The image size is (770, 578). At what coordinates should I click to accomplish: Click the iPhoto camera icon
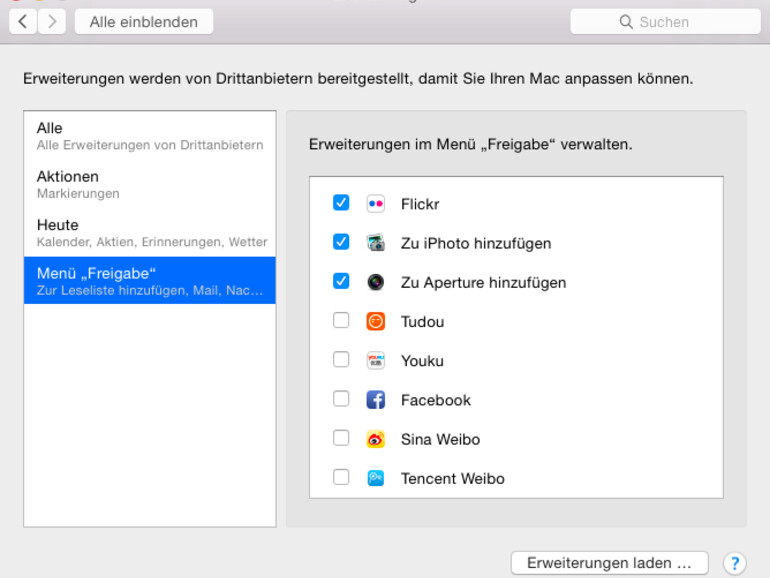[x=376, y=243]
